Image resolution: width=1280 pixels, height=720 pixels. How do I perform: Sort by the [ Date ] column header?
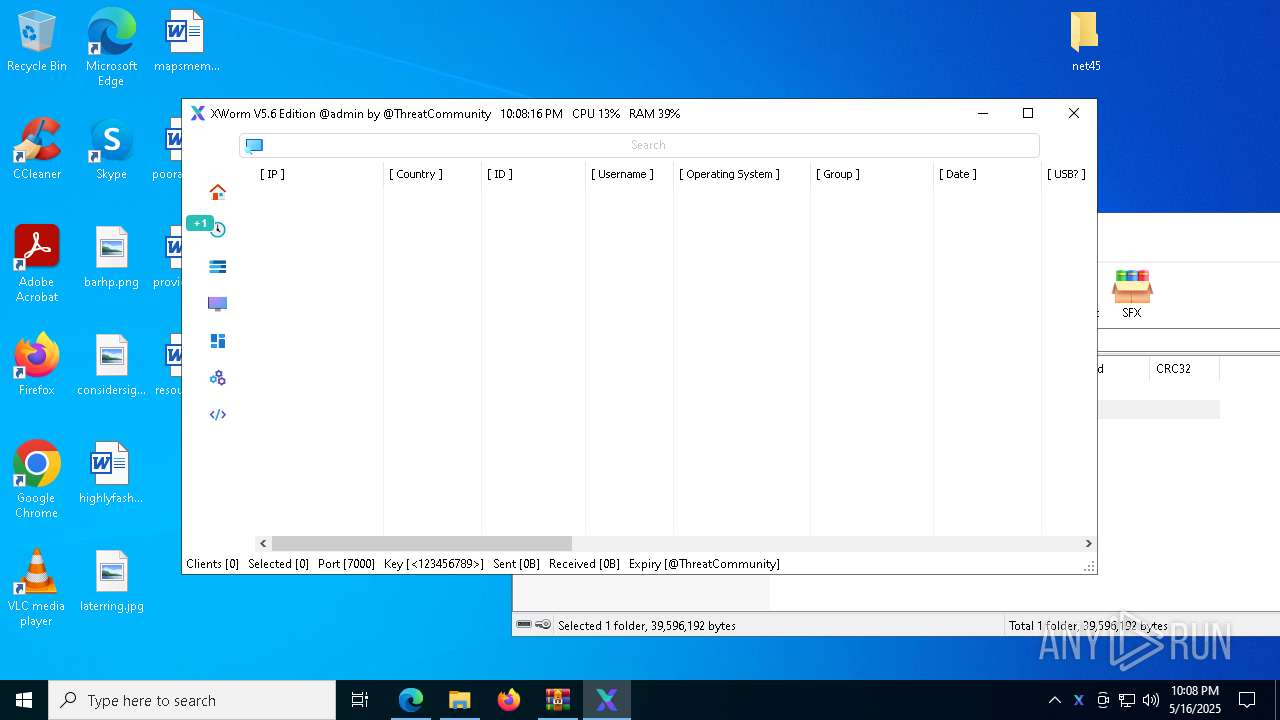pyautogui.click(x=958, y=174)
